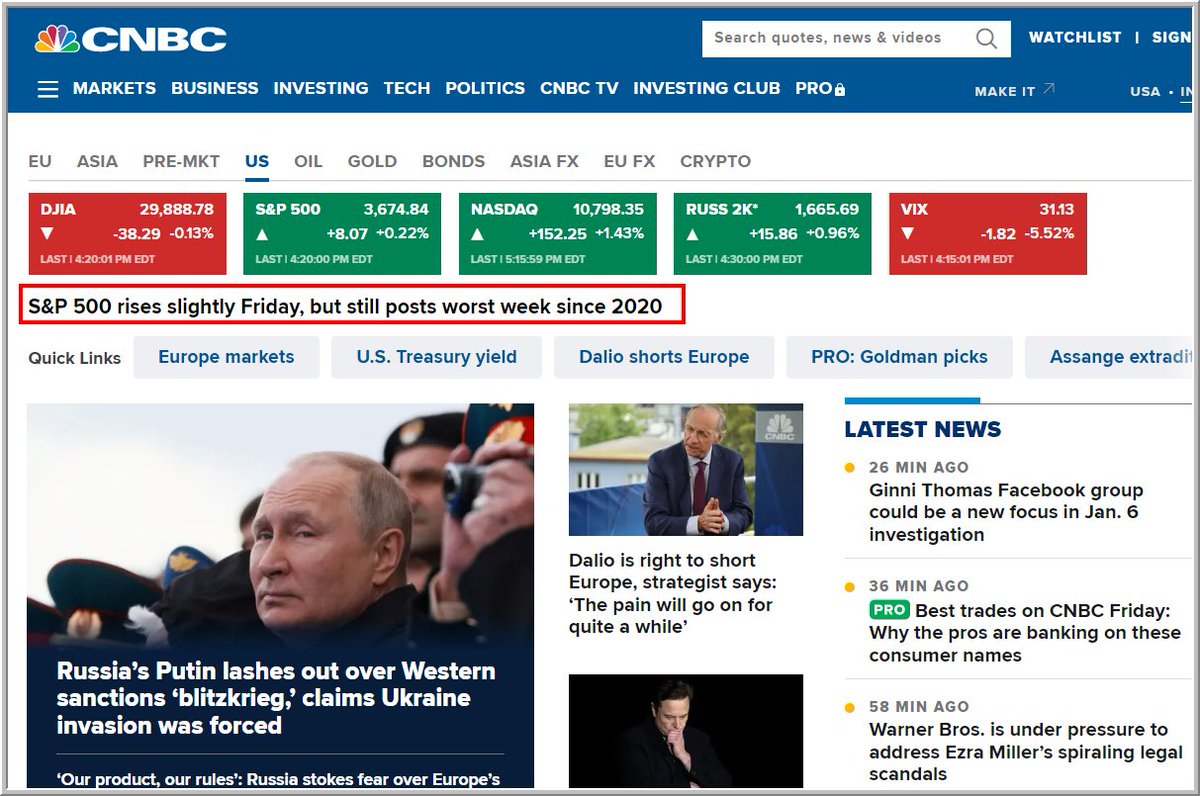The image size is (1200, 796).
Task: Click the Assange extradition quick link
Action: pyautogui.click(x=1110, y=357)
